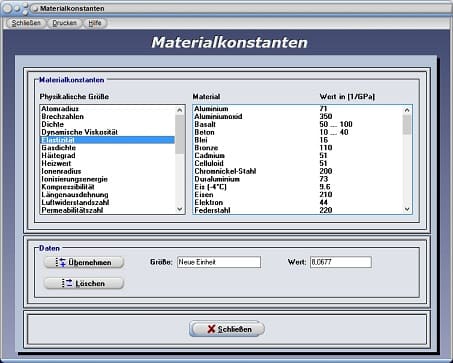The image size is (453, 363).
Task: Select the Eisen material row
Action: [298, 195]
